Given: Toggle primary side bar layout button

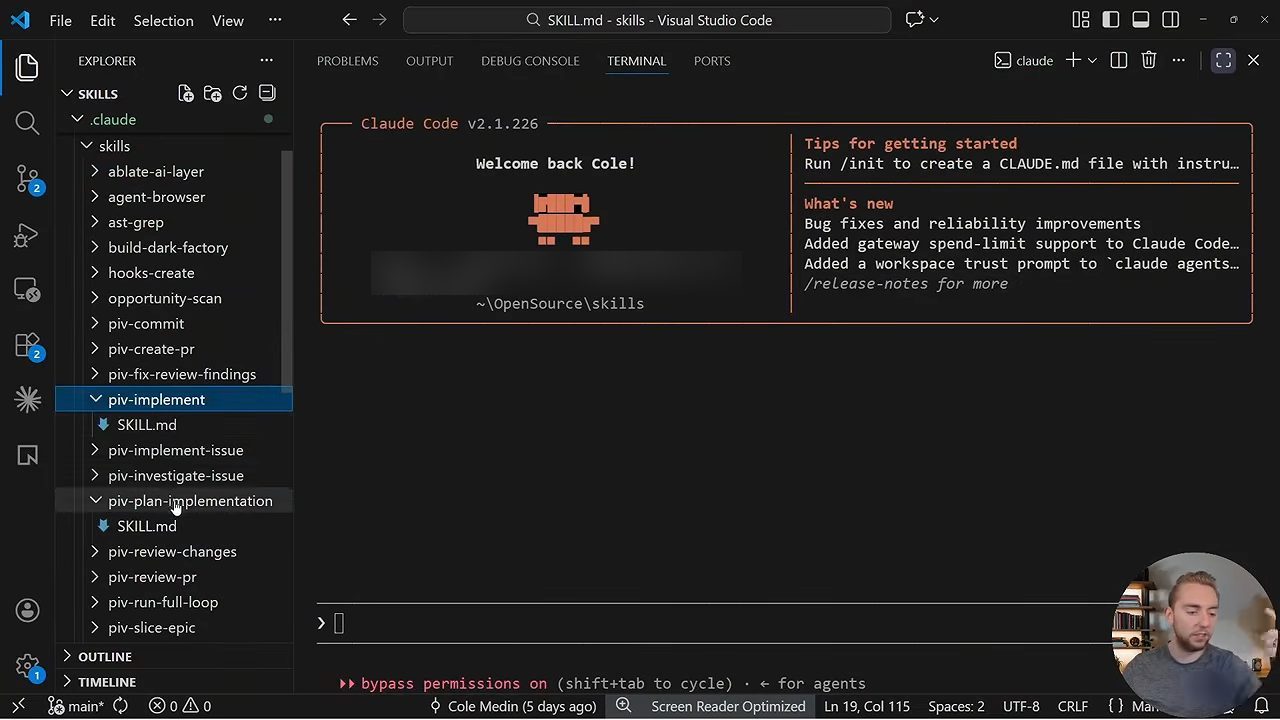Looking at the screenshot, I should tap(1111, 20).
